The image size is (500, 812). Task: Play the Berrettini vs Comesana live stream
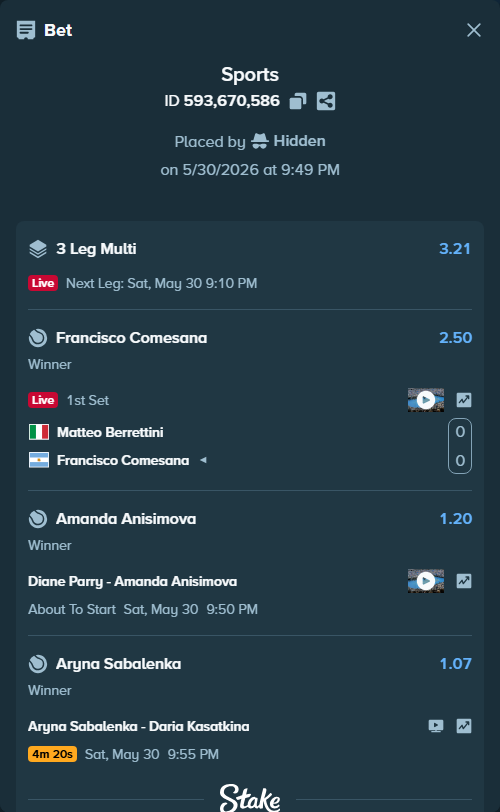(425, 400)
